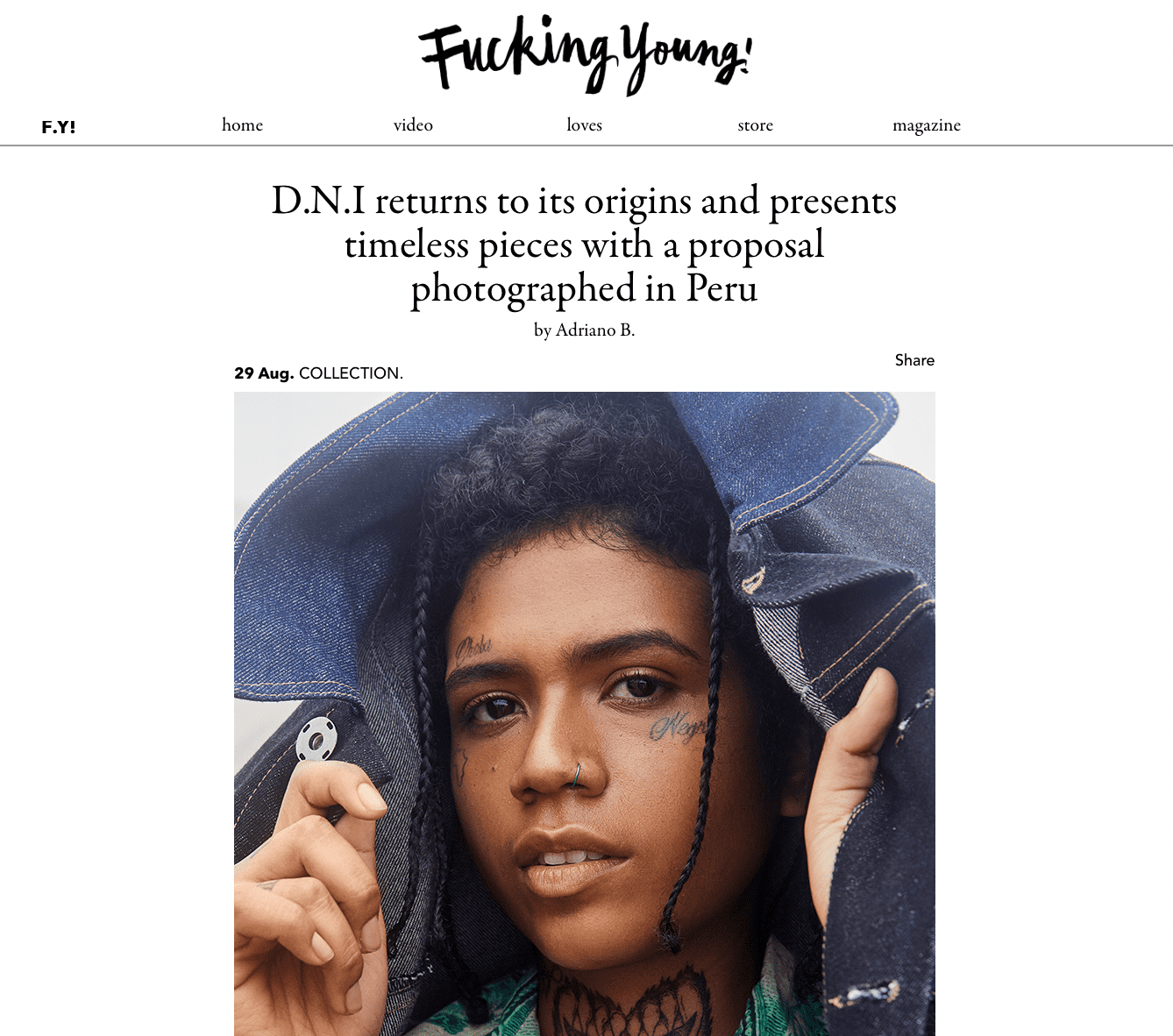
Task: Visit the store from navigation
Action: [x=755, y=124]
